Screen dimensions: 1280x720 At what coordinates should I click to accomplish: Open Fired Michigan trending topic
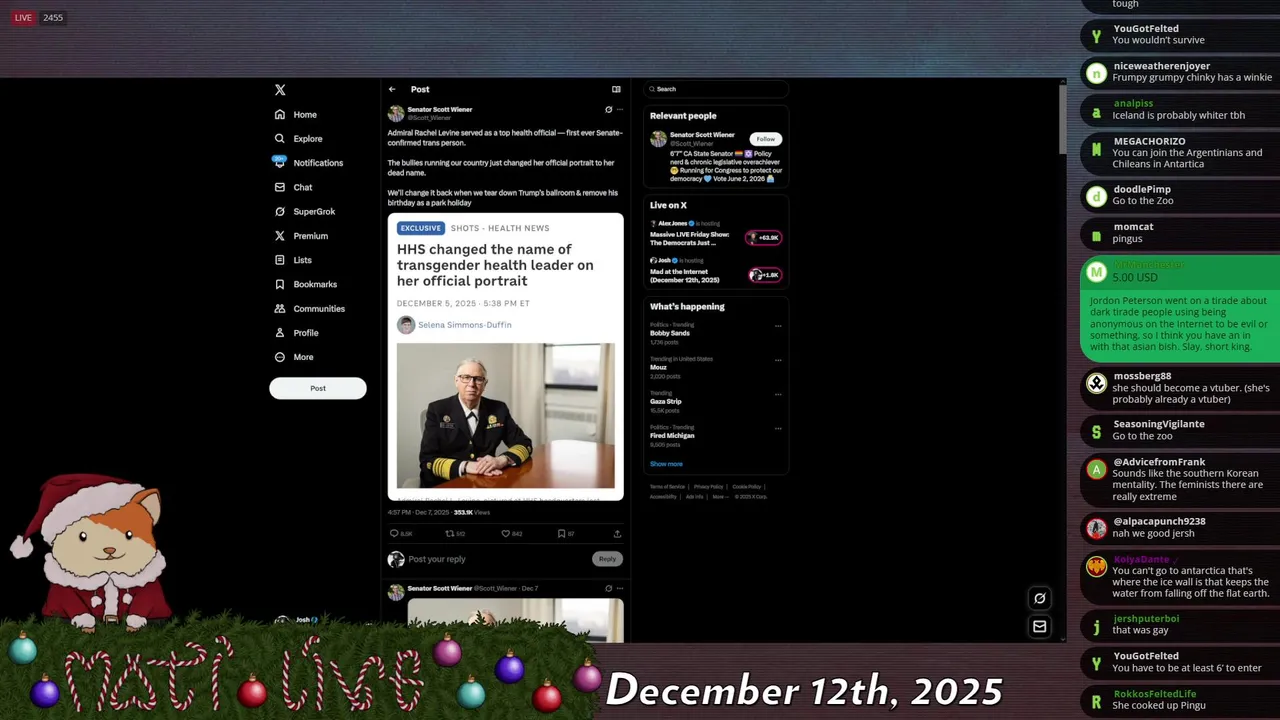672,436
